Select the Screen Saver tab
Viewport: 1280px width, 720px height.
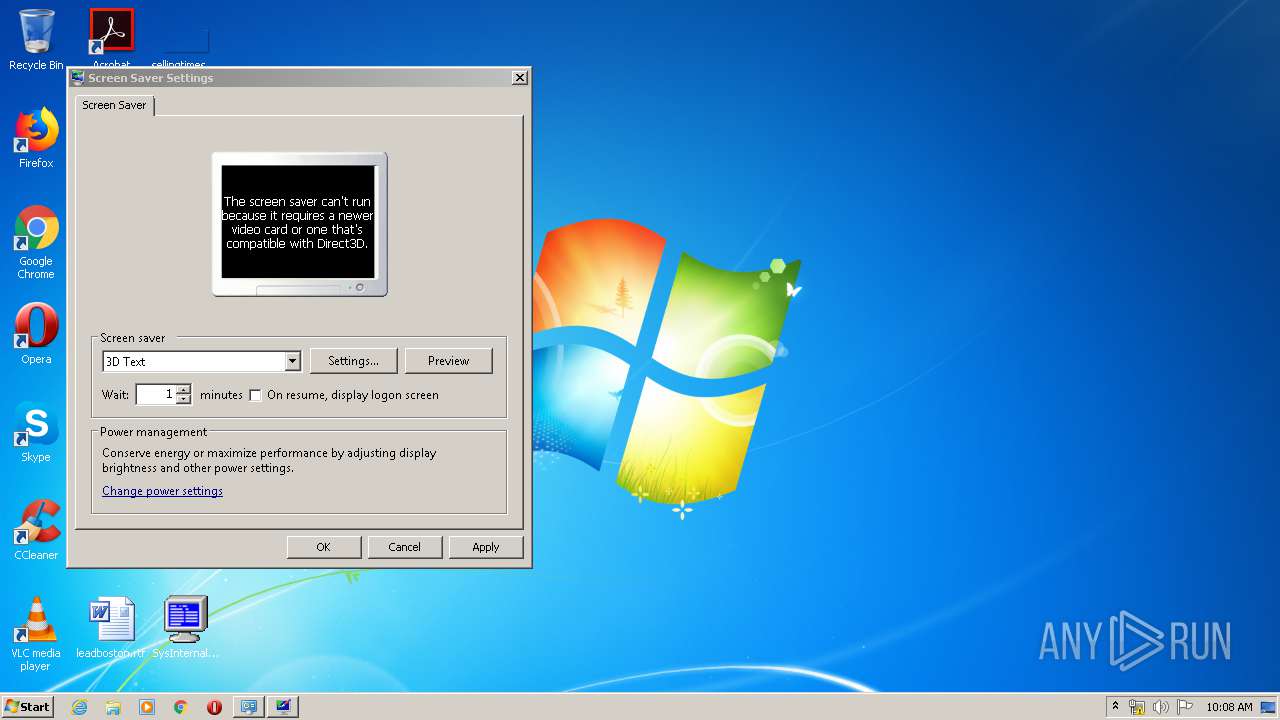click(x=114, y=105)
